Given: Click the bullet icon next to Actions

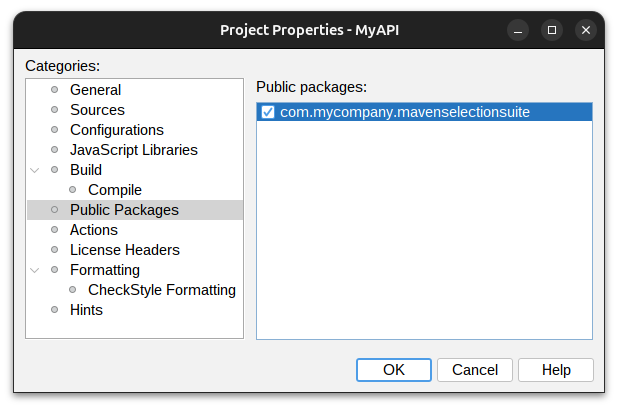Looking at the screenshot, I should pos(54,230).
